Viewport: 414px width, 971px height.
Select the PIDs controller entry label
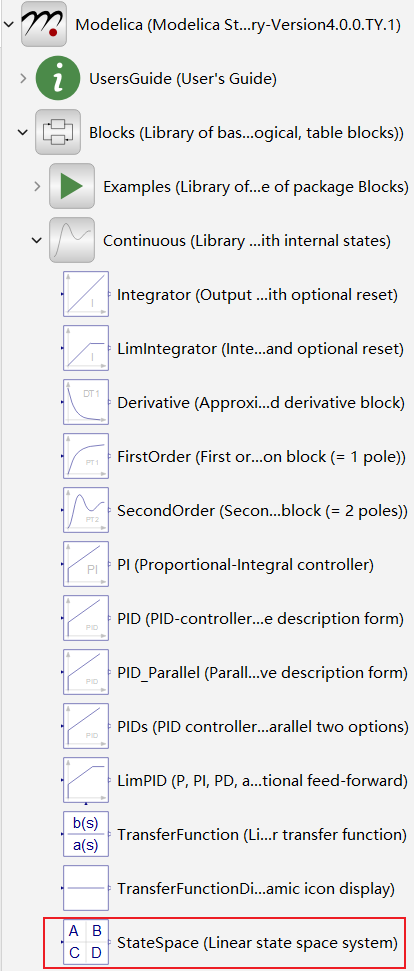(263, 726)
